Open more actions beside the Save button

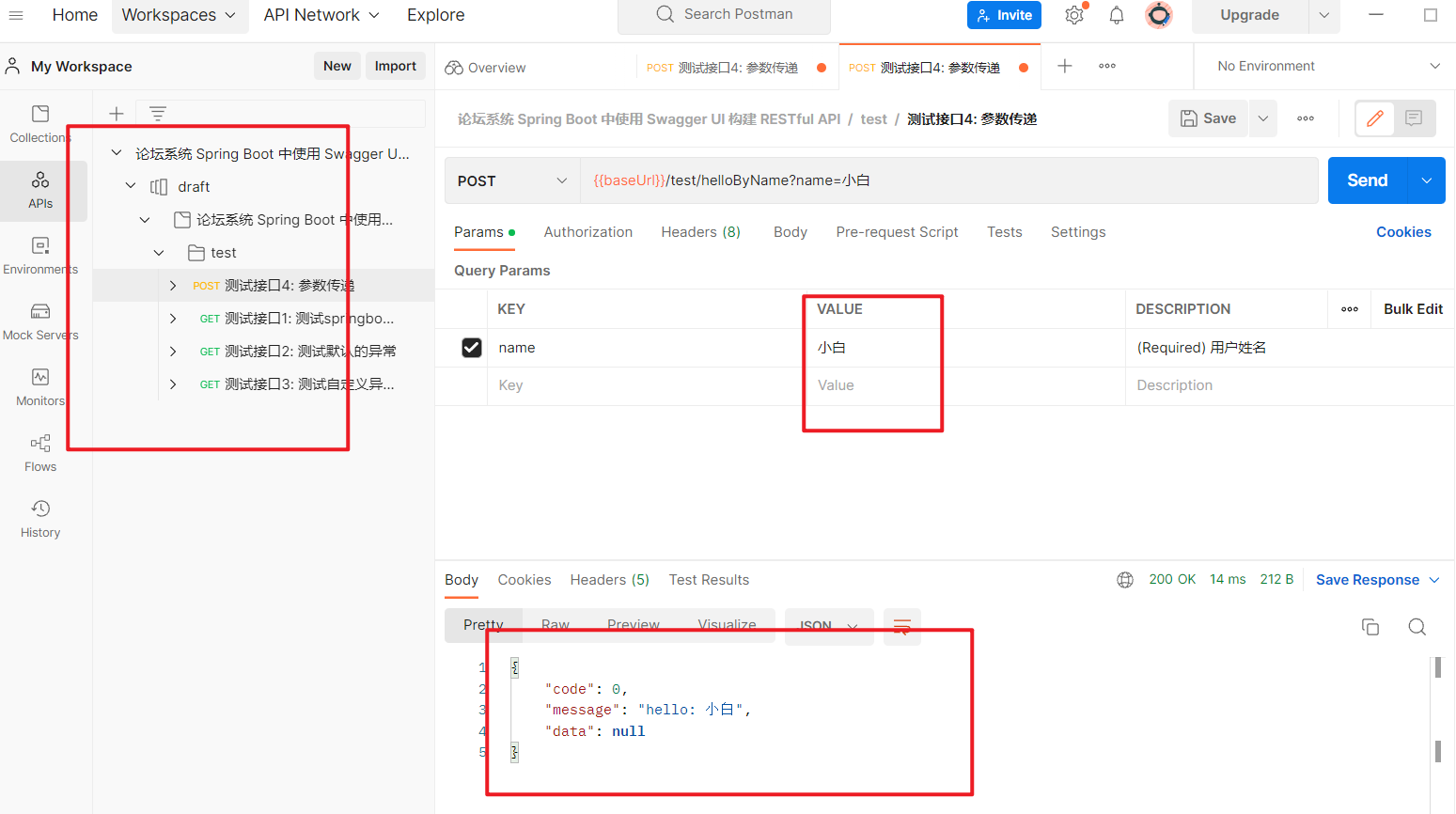(1306, 118)
